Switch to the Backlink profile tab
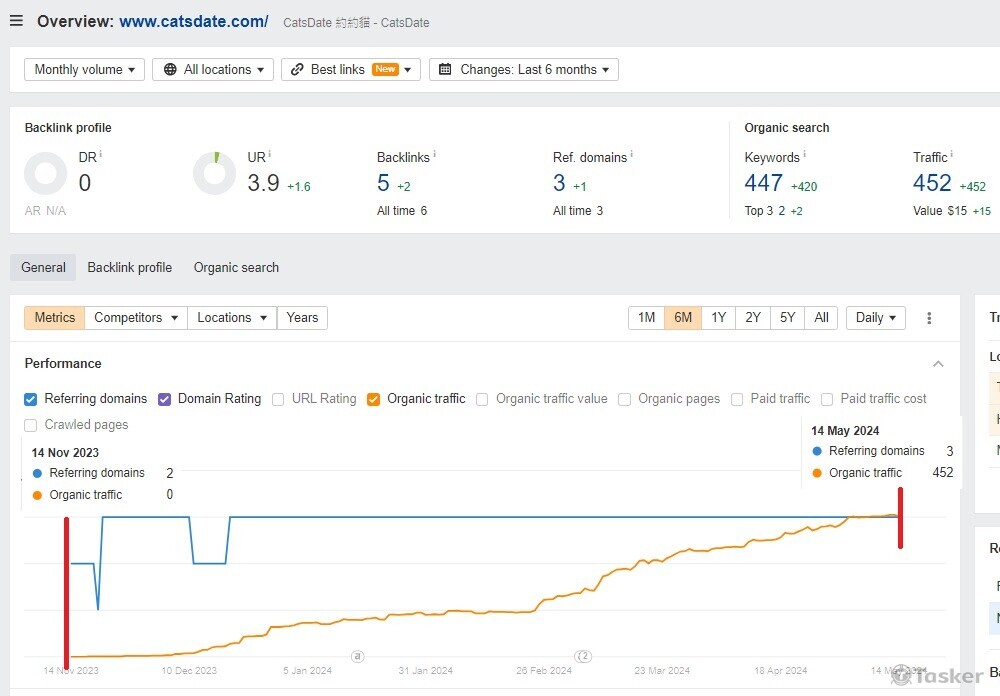 (x=129, y=268)
